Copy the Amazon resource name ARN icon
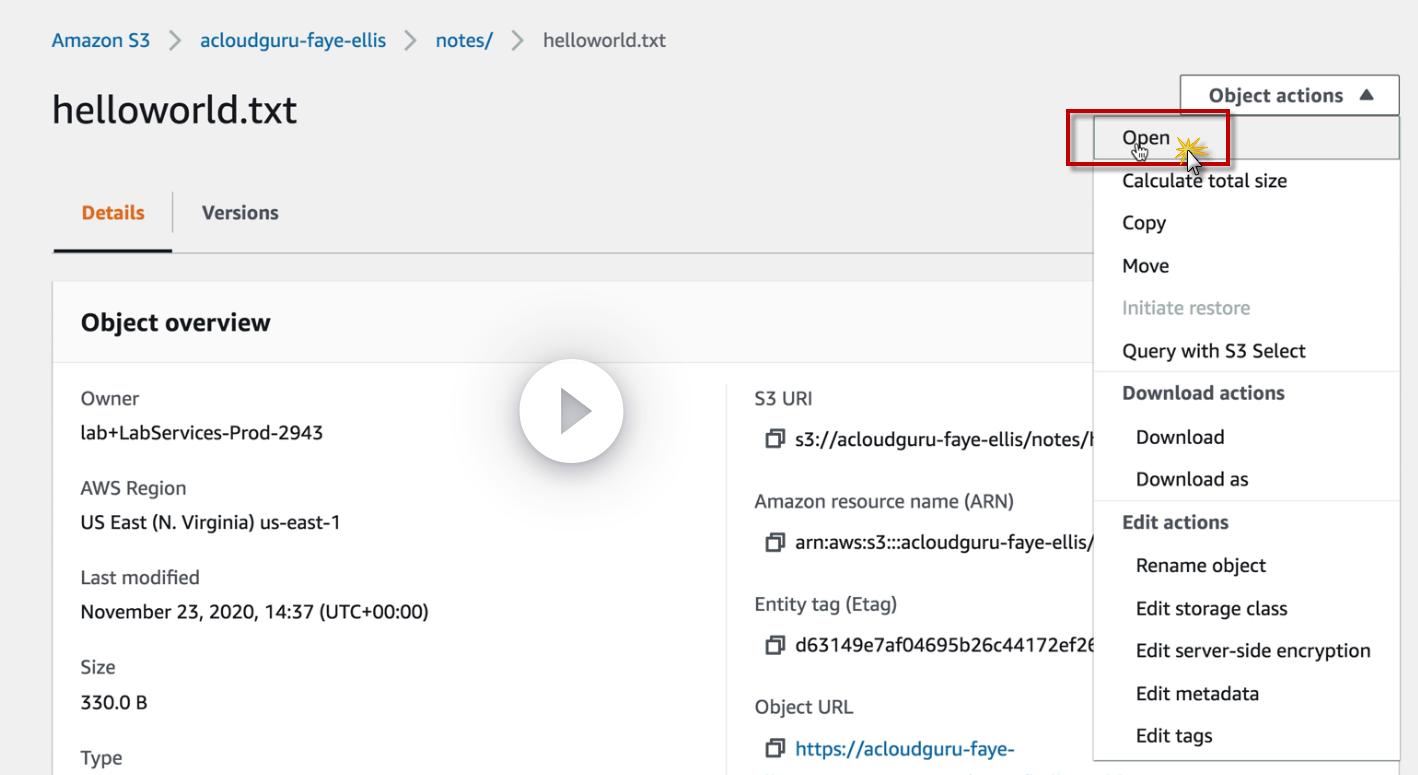The height and width of the screenshot is (775, 1418). pyautogui.click(x=774, y=543)
